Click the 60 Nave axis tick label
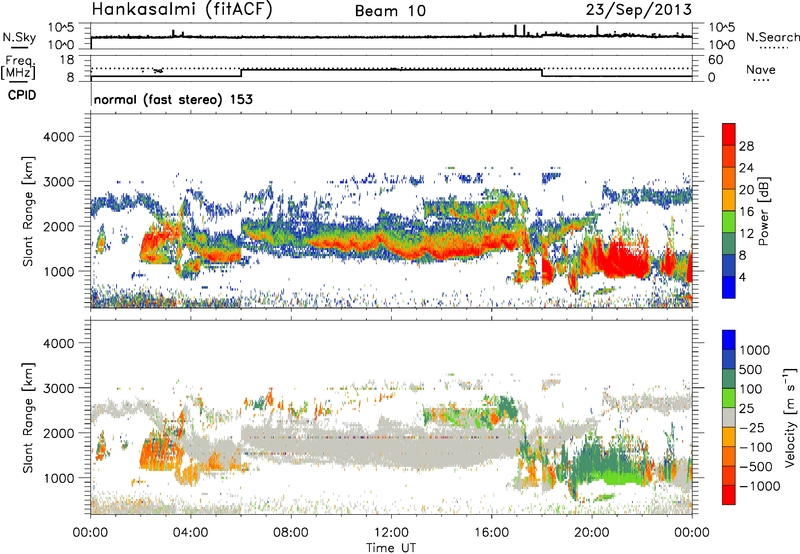Viewport: 800px width, 554px height. click(x=715, y=60)
